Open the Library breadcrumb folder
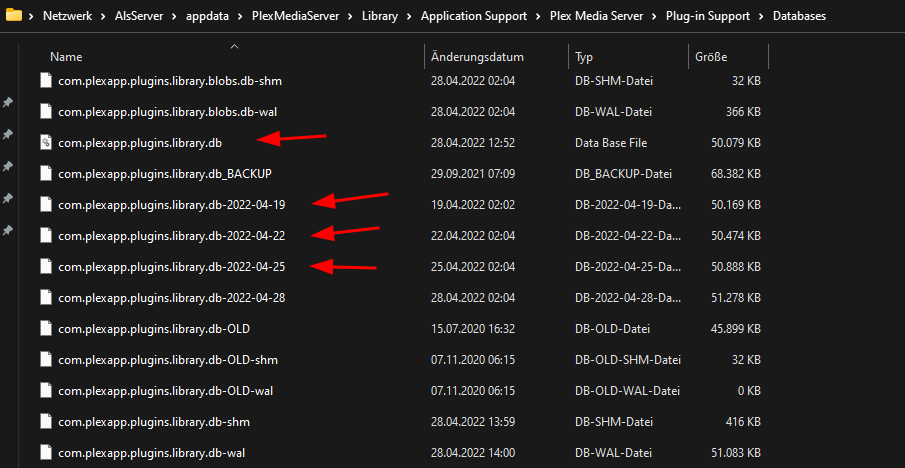The image size is (905, 468). (x=380, y=16)
